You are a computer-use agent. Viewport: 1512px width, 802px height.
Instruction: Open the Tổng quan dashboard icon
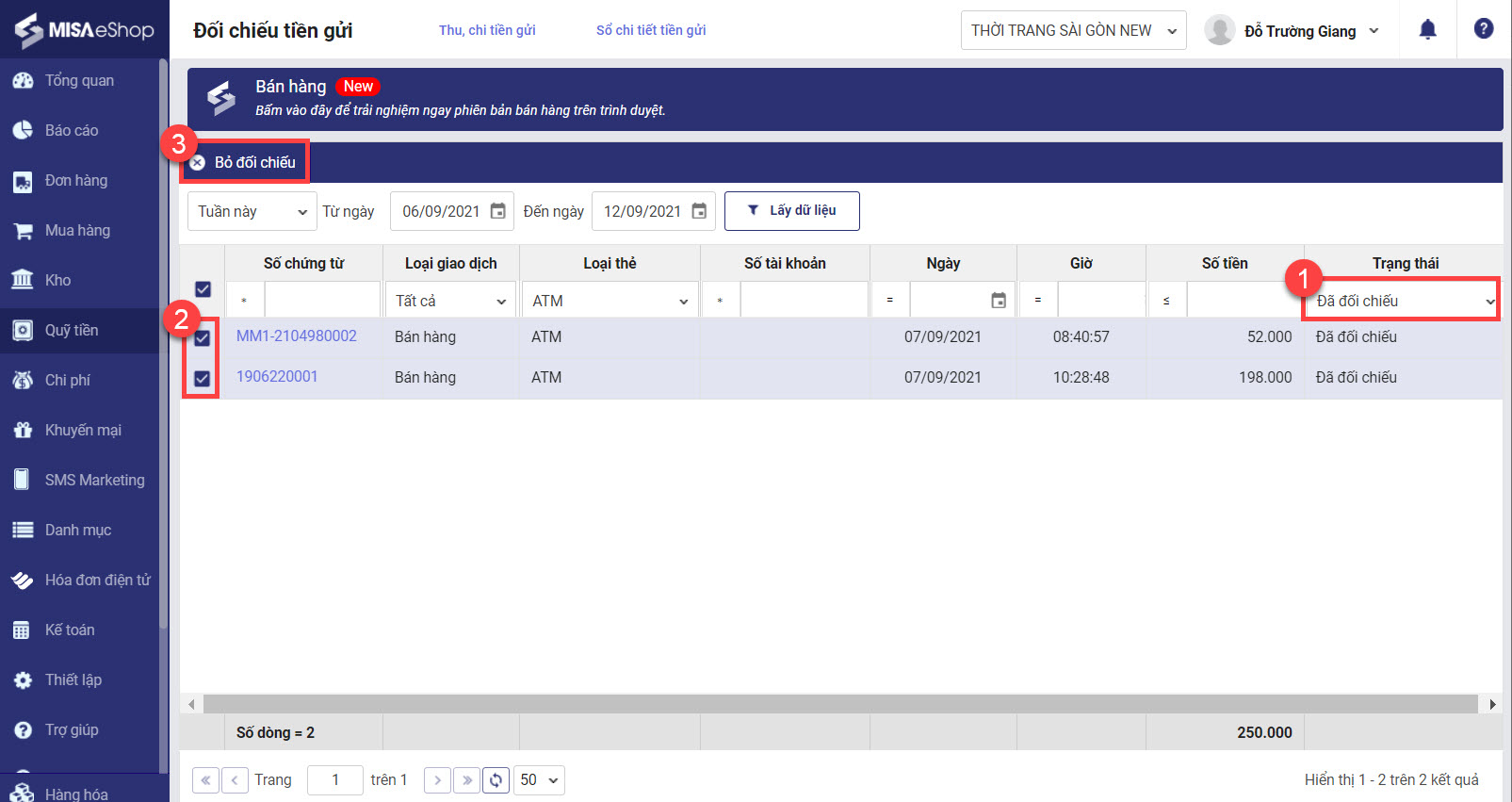[23, 81]
